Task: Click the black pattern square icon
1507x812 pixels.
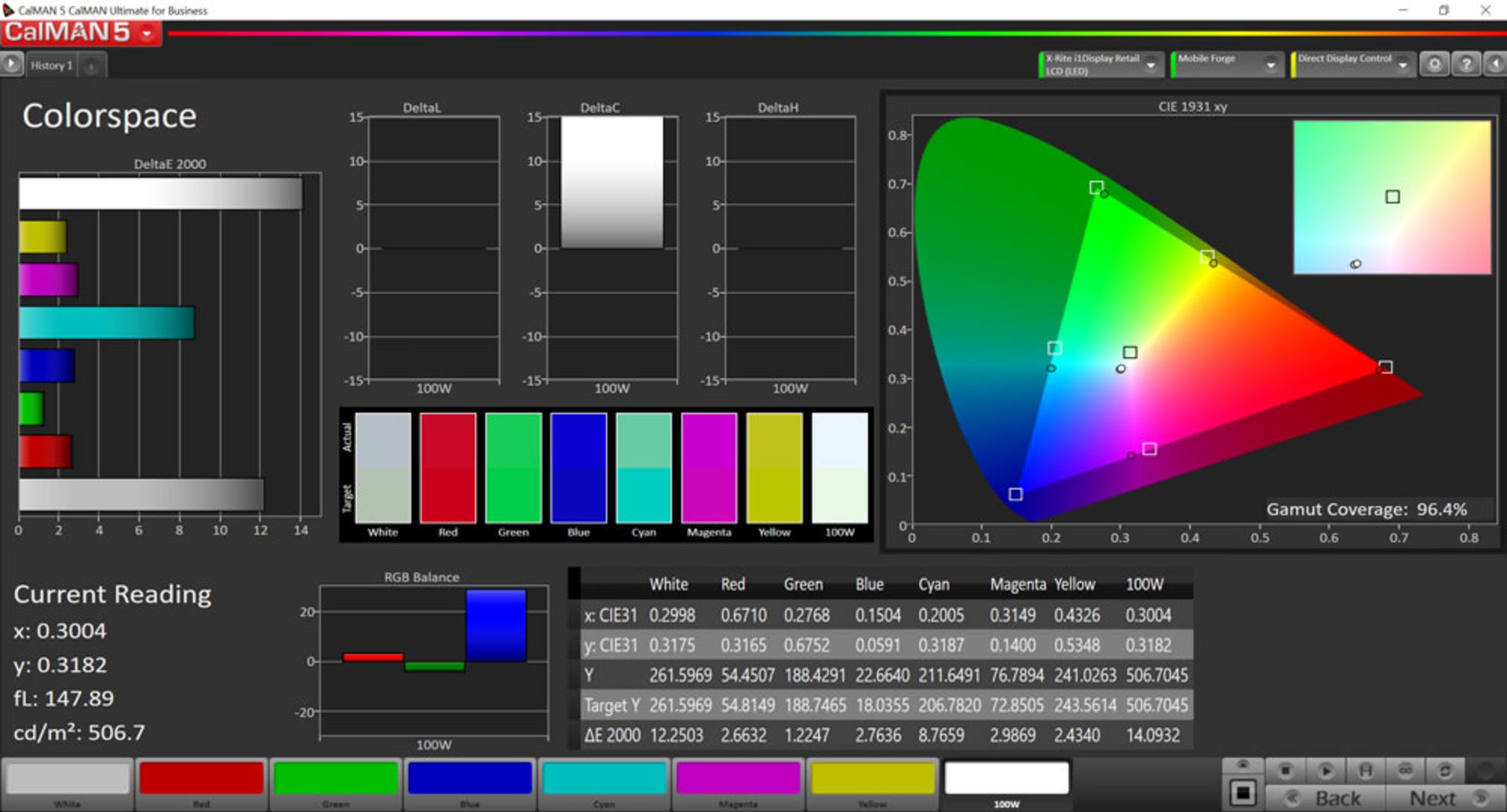Action: point(1242,792)
